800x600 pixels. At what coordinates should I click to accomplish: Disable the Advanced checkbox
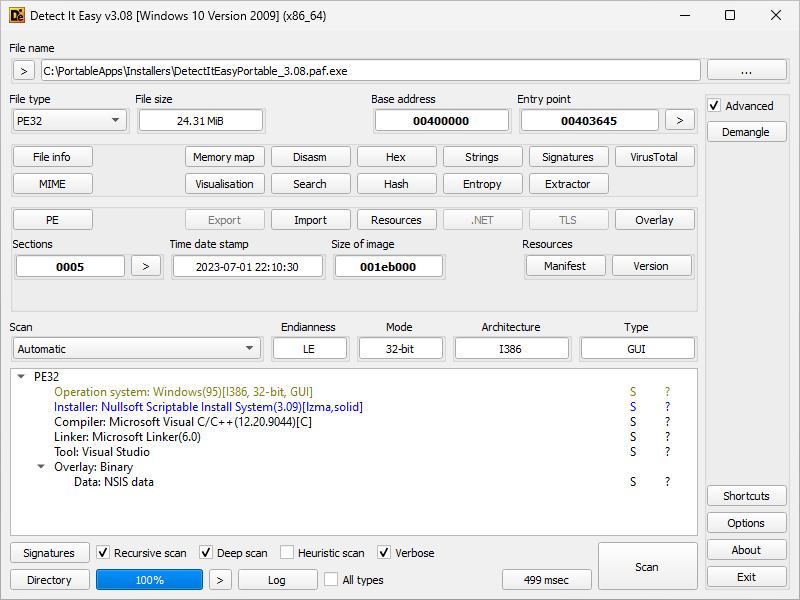coord(714,106)
